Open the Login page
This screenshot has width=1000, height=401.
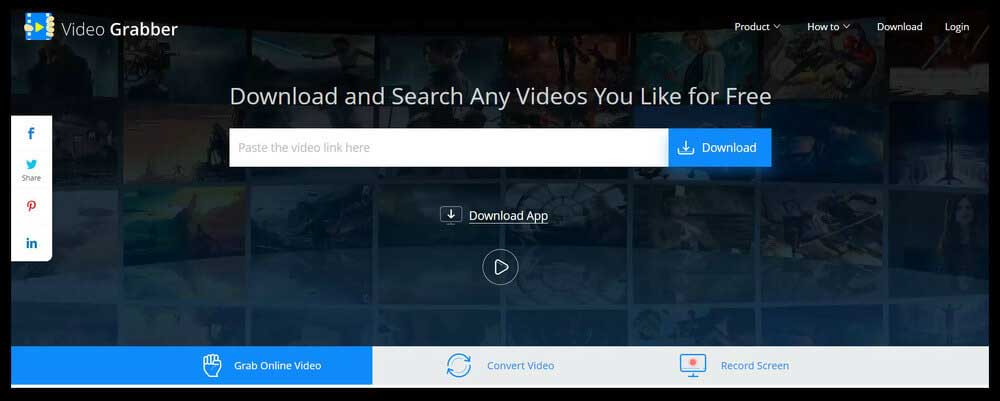pos(957,27)
